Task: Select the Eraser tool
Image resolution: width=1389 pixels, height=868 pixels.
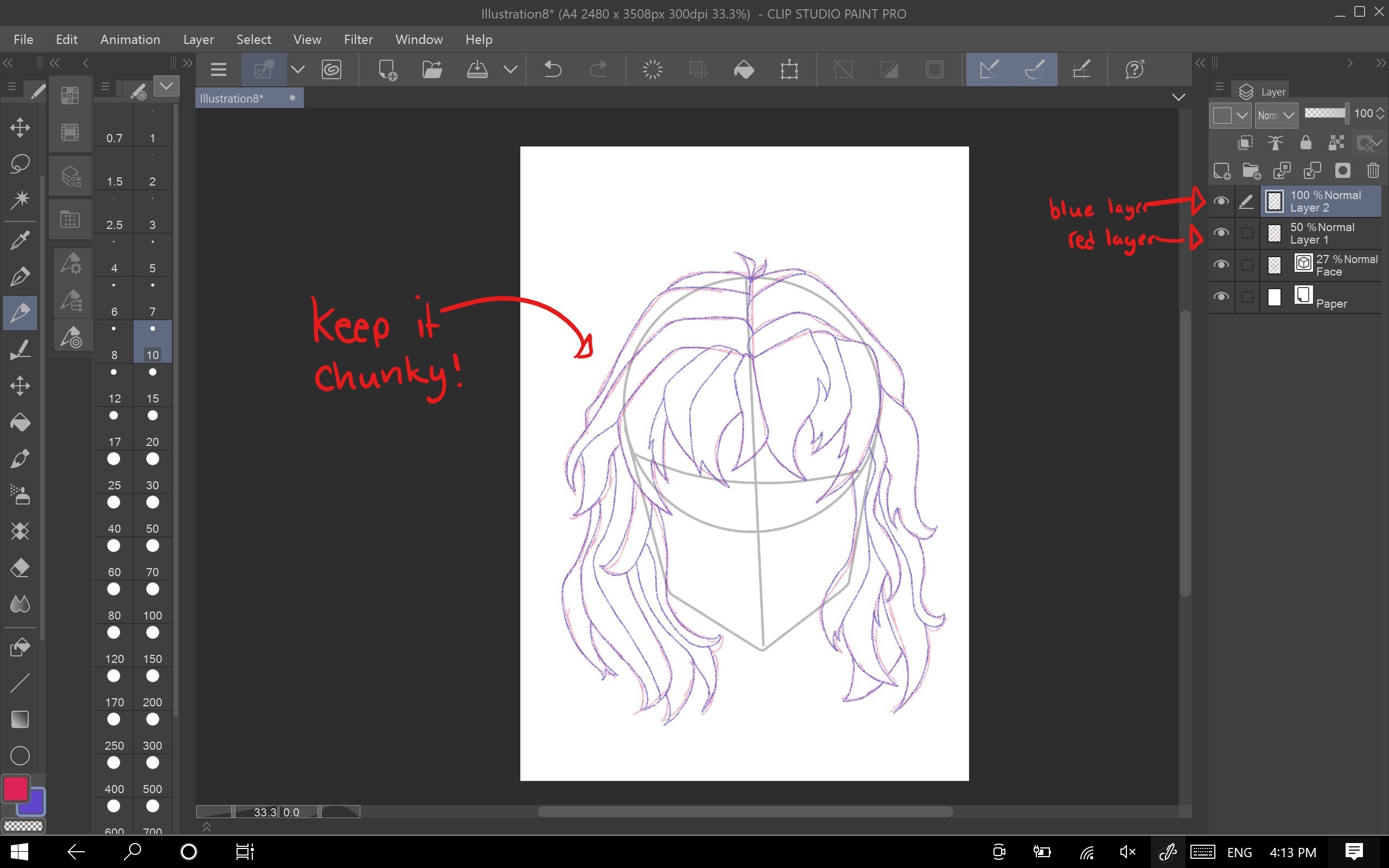Action: coord(20,568)
